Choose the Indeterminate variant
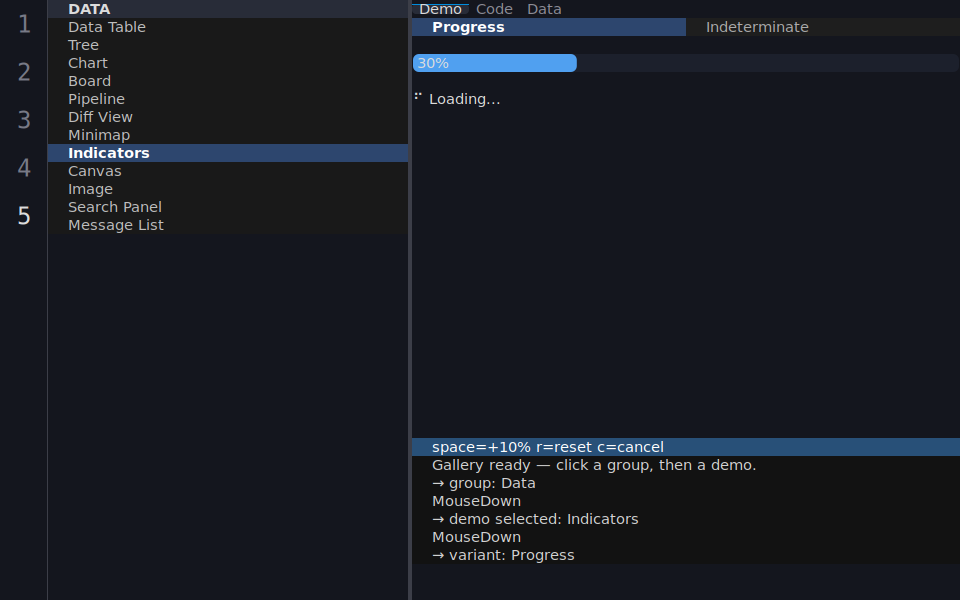Screen dimensions: 960x600 823,27
